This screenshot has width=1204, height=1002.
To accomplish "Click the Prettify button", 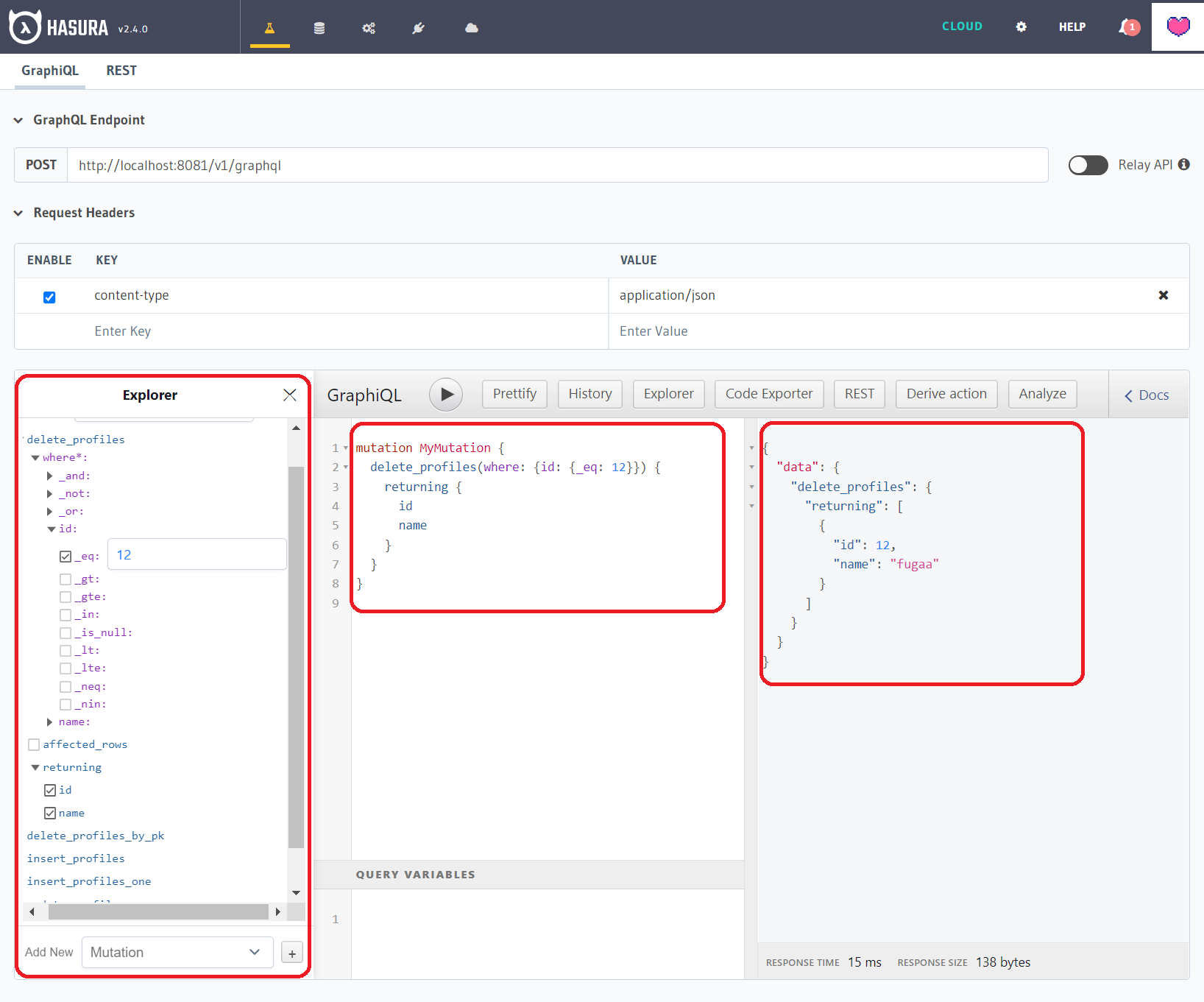I will click(x=514, y=394).
